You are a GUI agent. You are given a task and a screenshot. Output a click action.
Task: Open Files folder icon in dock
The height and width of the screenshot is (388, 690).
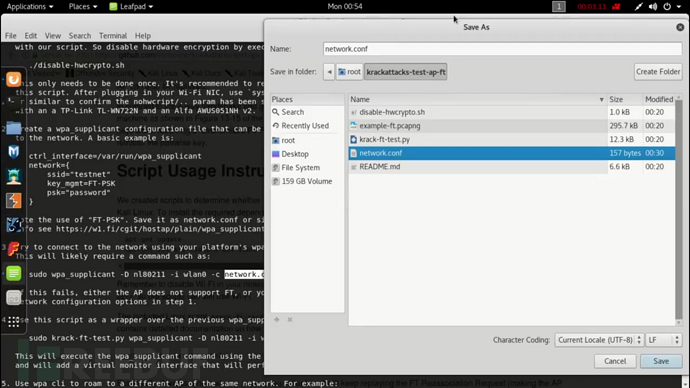[x=14, y=128]
